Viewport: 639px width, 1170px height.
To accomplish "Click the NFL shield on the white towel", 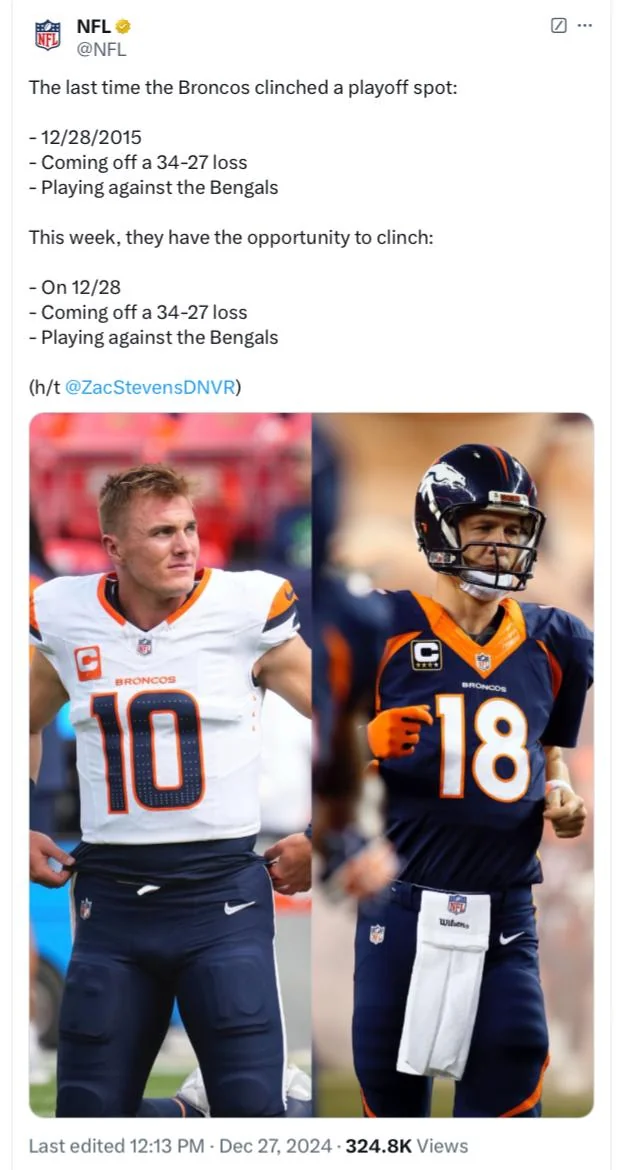I will [457, 904].
